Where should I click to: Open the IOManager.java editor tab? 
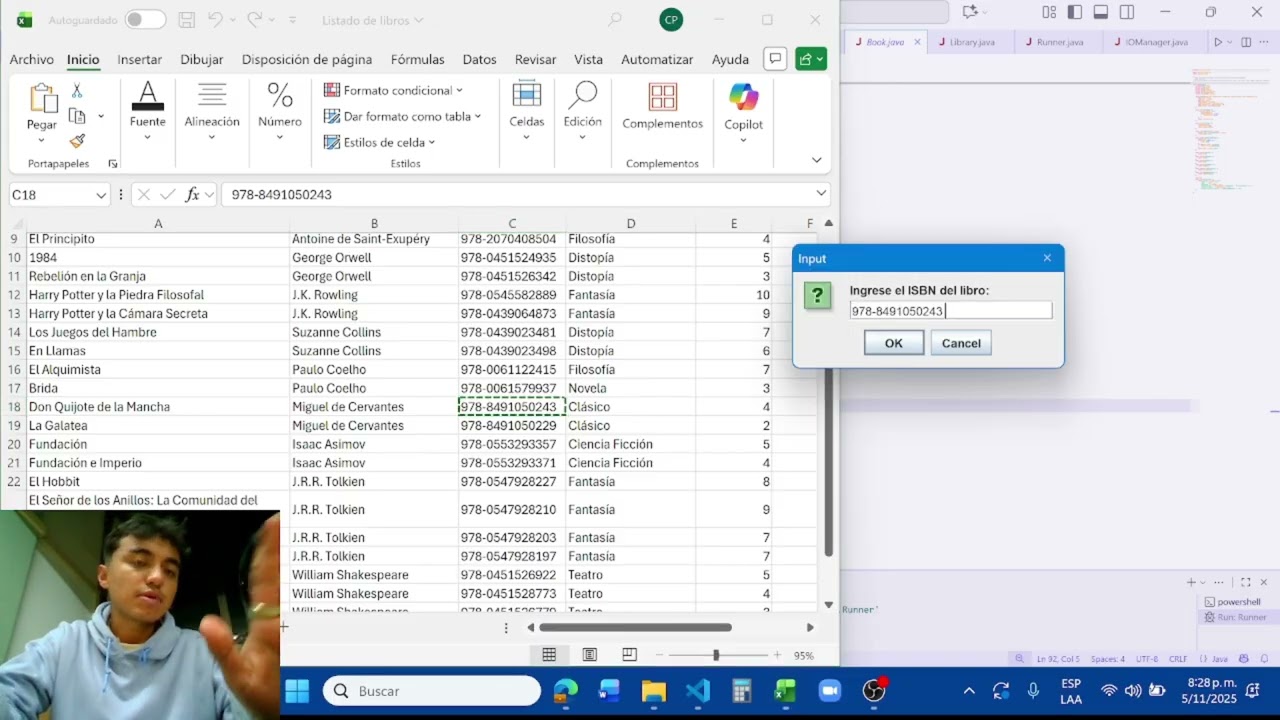[1156, 42]
